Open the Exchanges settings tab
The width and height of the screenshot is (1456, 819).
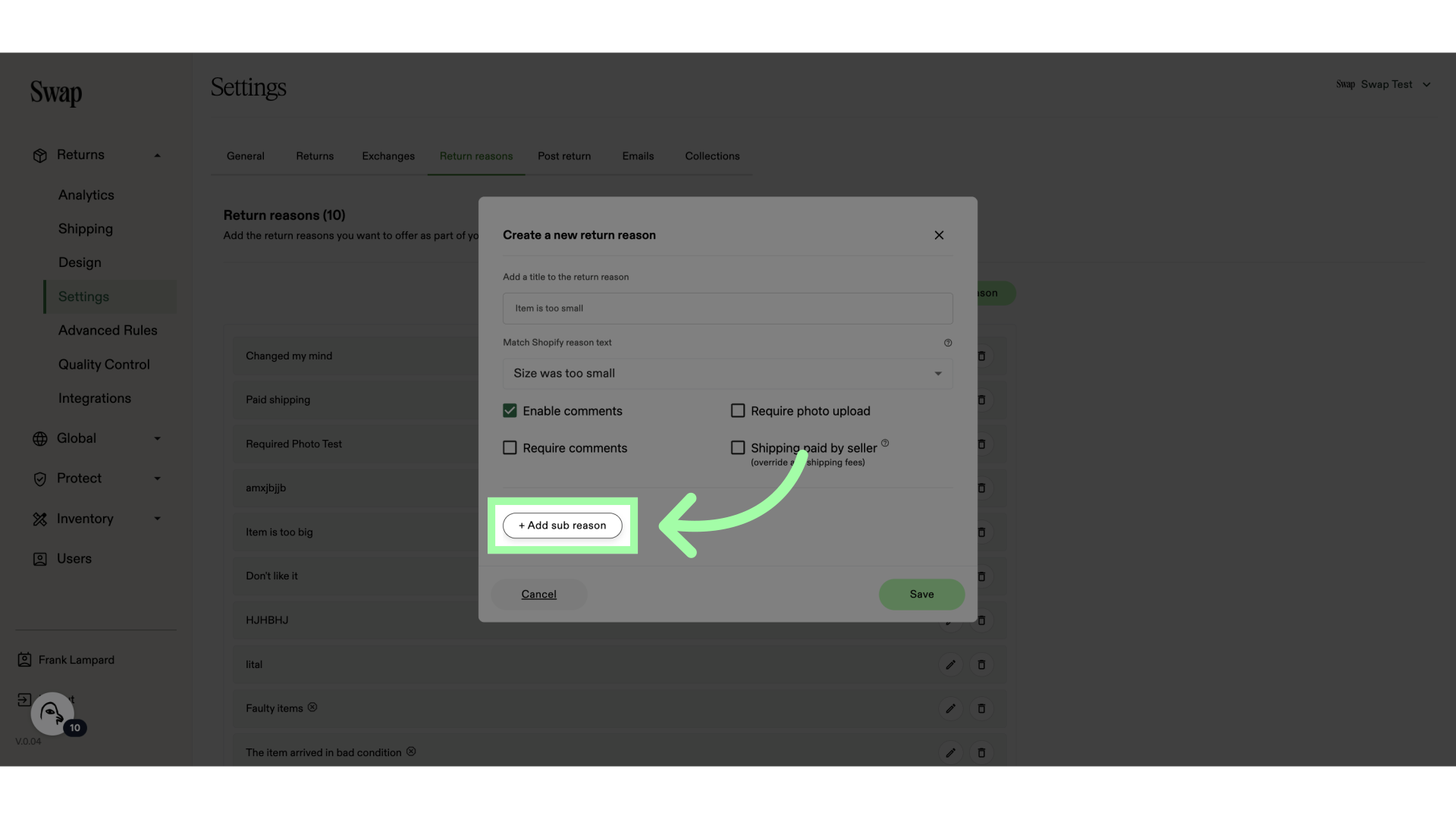[388, 156]
